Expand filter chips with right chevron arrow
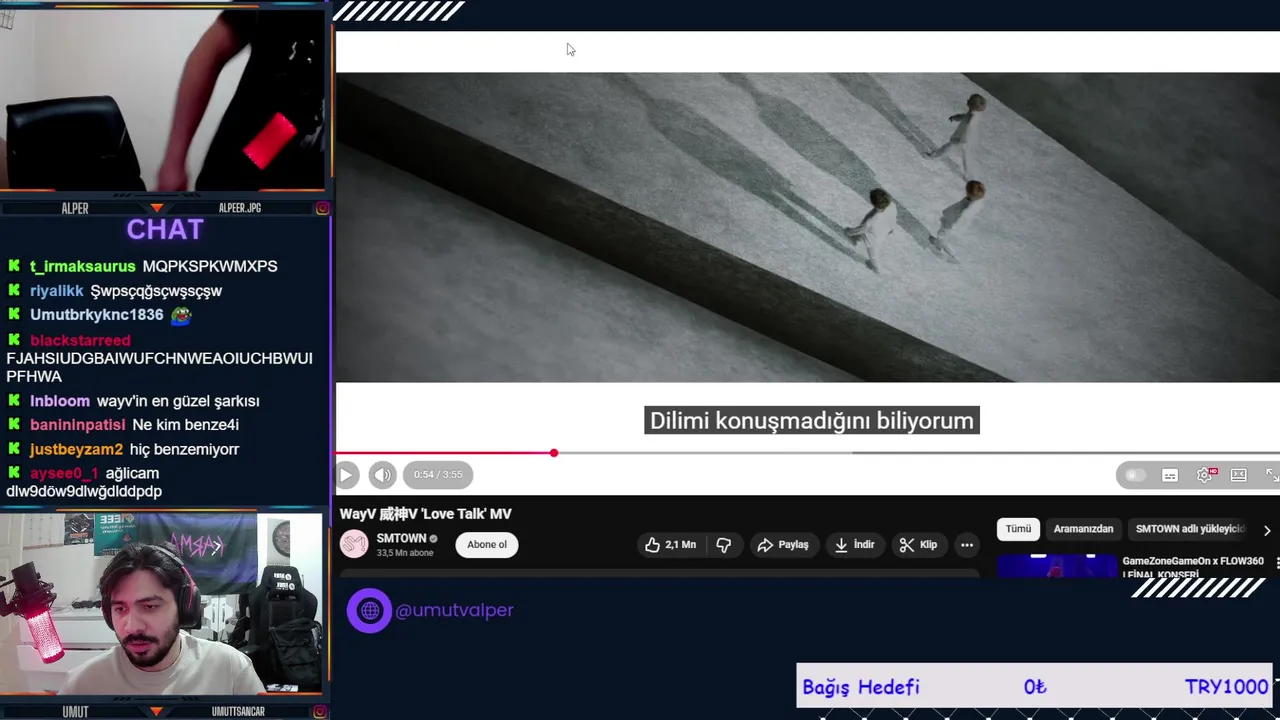 [x=1267, y=530]
